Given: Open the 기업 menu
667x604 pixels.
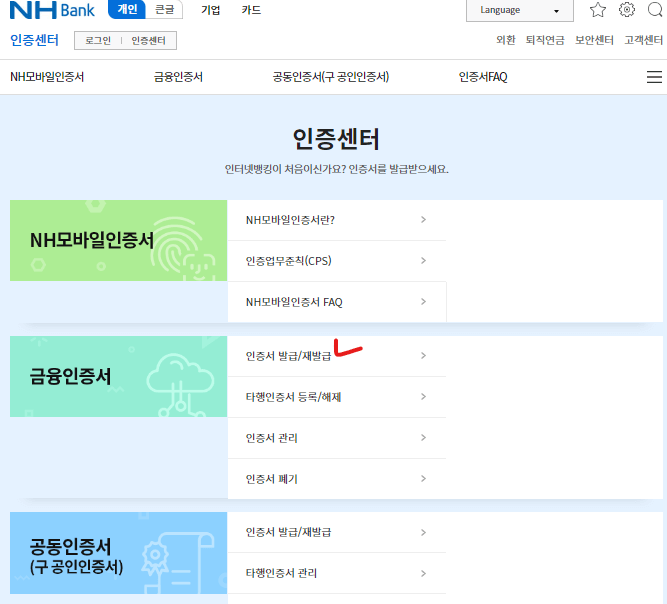Looking at the screenshot, I should (x=211, y=10).
